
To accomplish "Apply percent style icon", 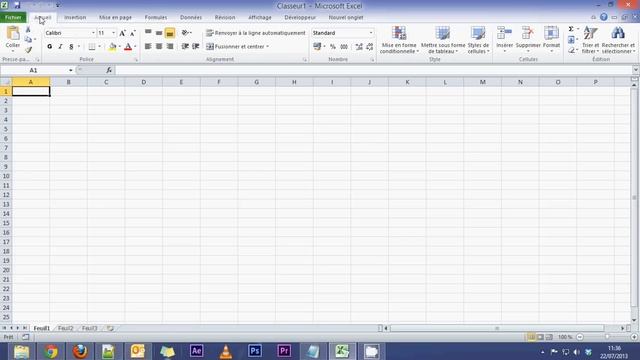I will pos(333,47).
